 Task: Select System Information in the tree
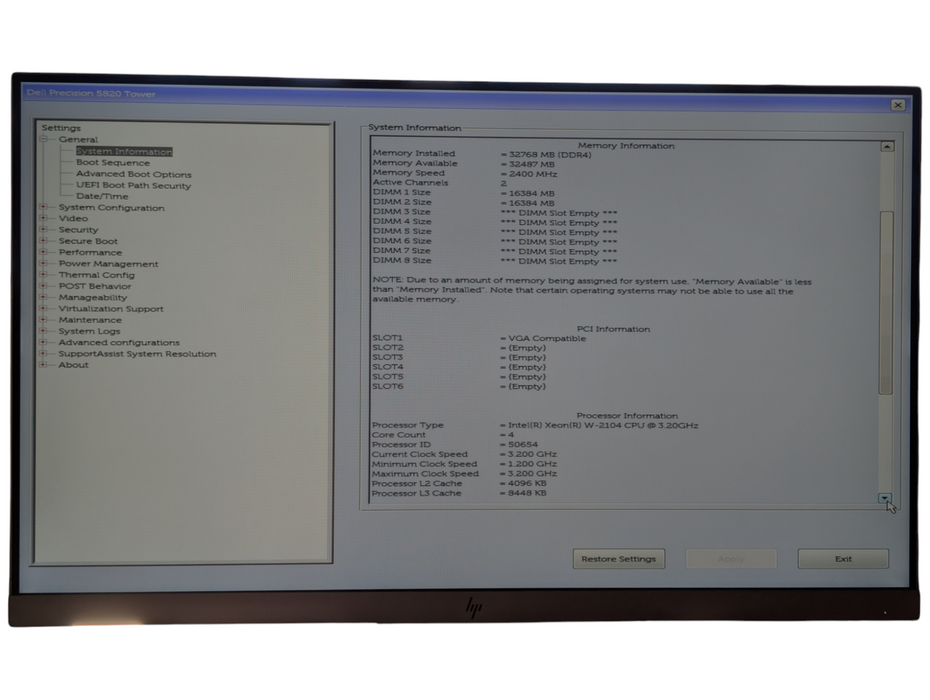[x=124, y=151]
